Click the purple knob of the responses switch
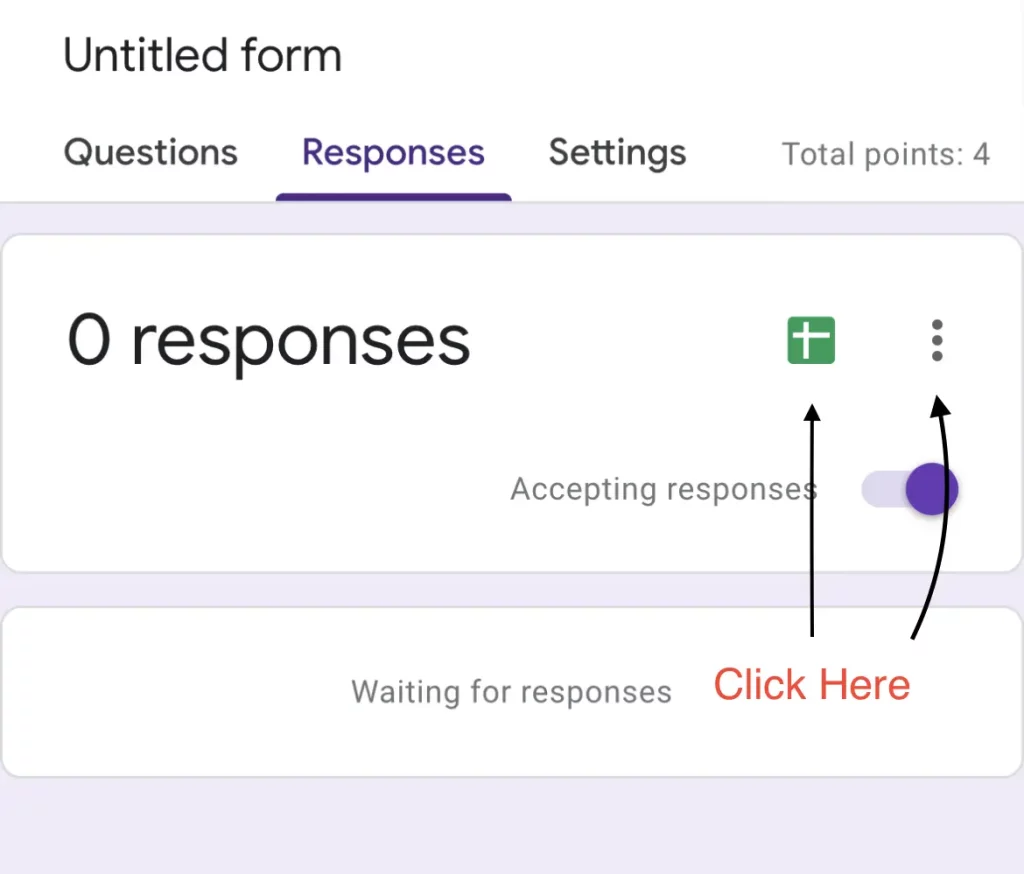Image resolution: width=1024 pixels, height=874 pixels. 932,490
